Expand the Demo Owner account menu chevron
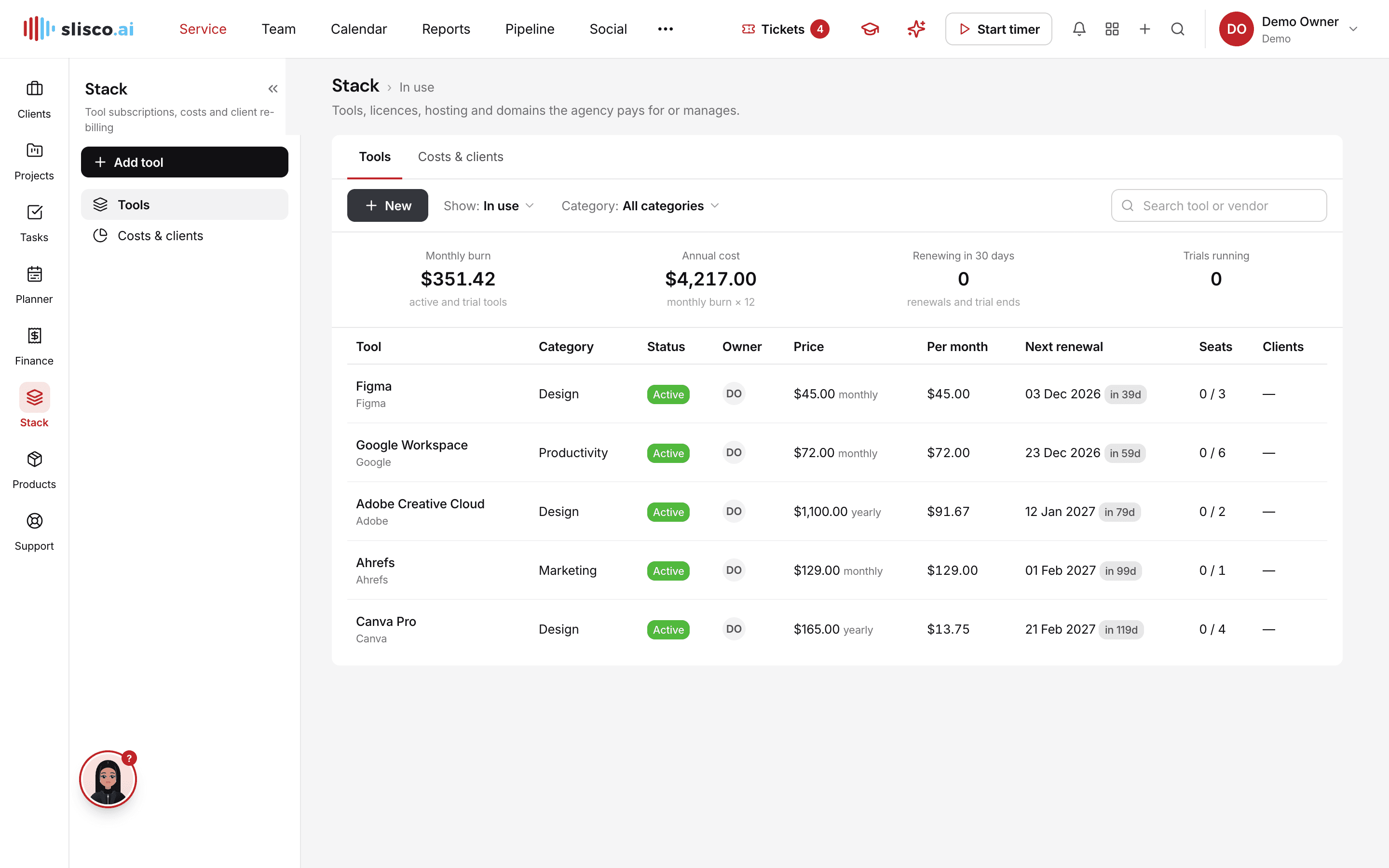The width and height of the screenshot is (1389, 868). [1353, 29]
